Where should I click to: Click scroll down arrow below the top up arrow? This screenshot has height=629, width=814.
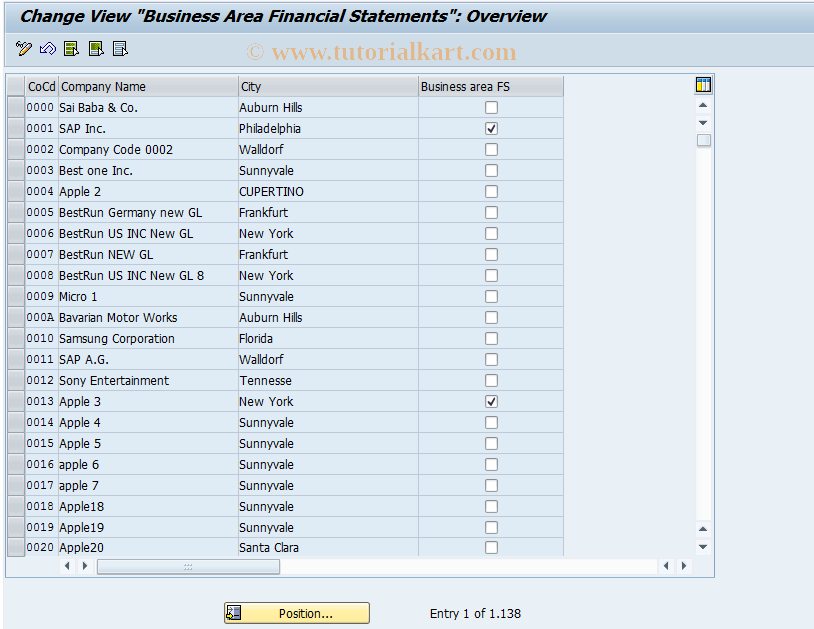coord(703,123)
